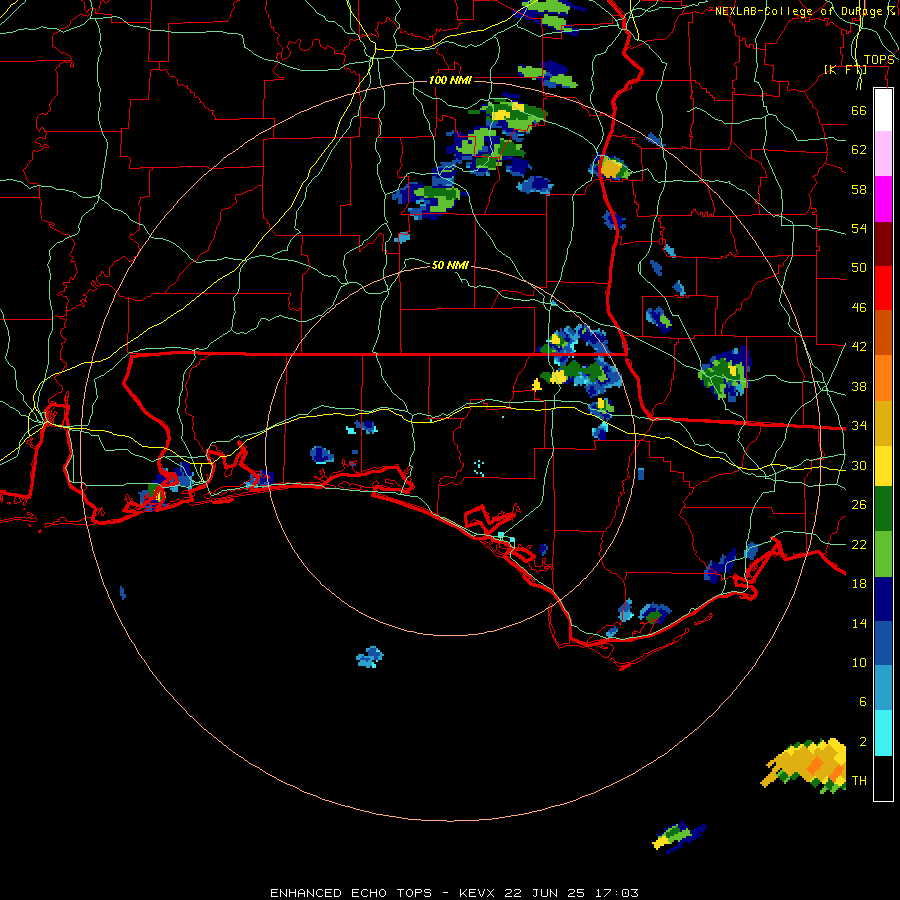Viewport: 900px width, 900px height.
Task: Click the "TH" threshold label
Action: pyautogui.click(x=859, y=781)
